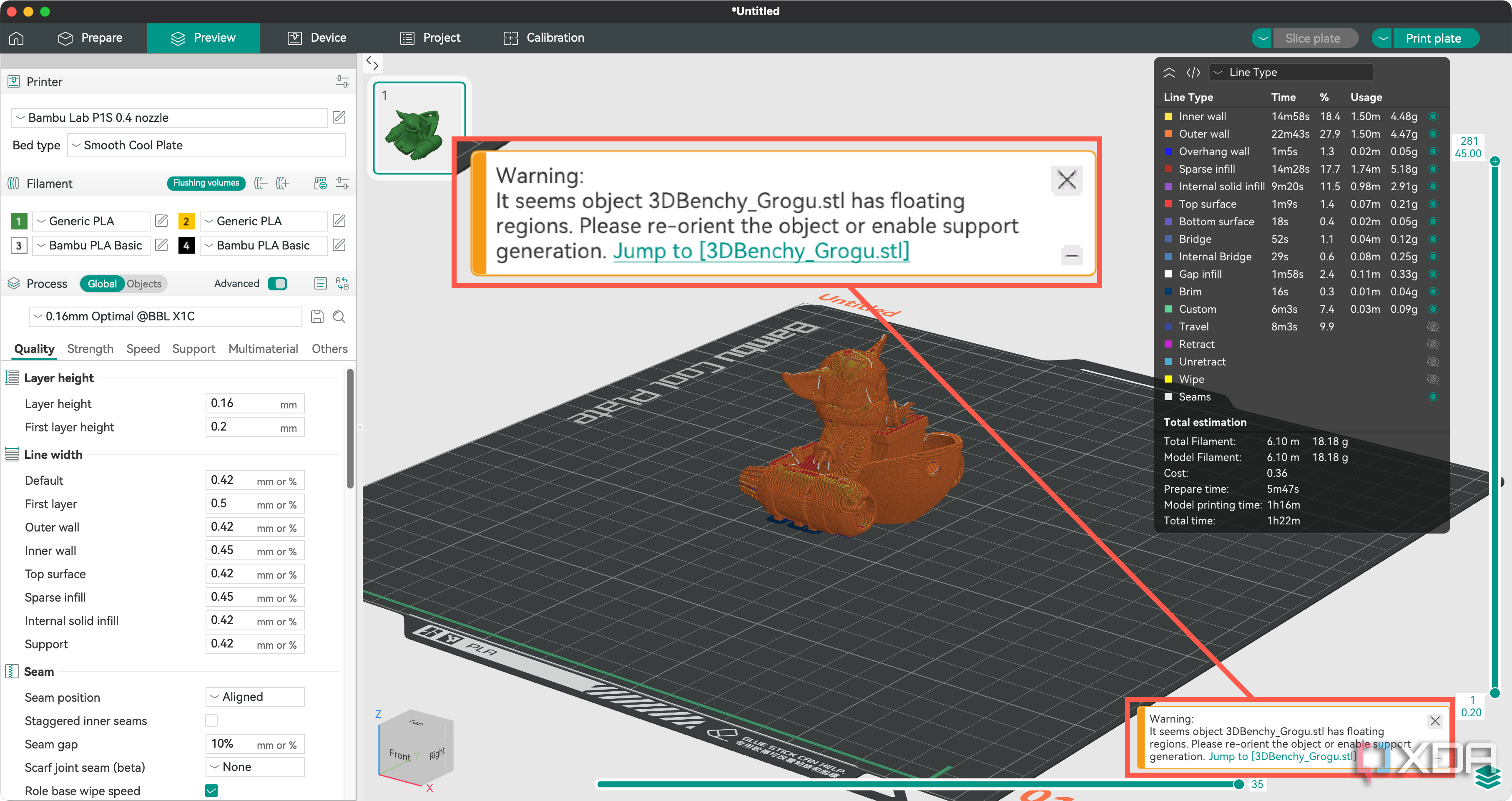
Task: Open the legend G-code view icon
Action: click(x=1193, y=72)
